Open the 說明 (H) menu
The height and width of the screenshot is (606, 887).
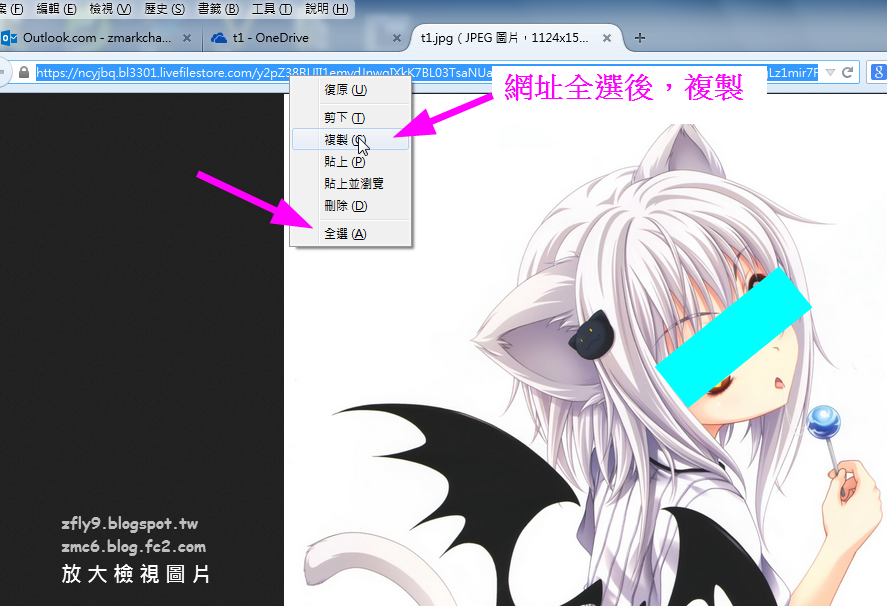tap(326, 8)
